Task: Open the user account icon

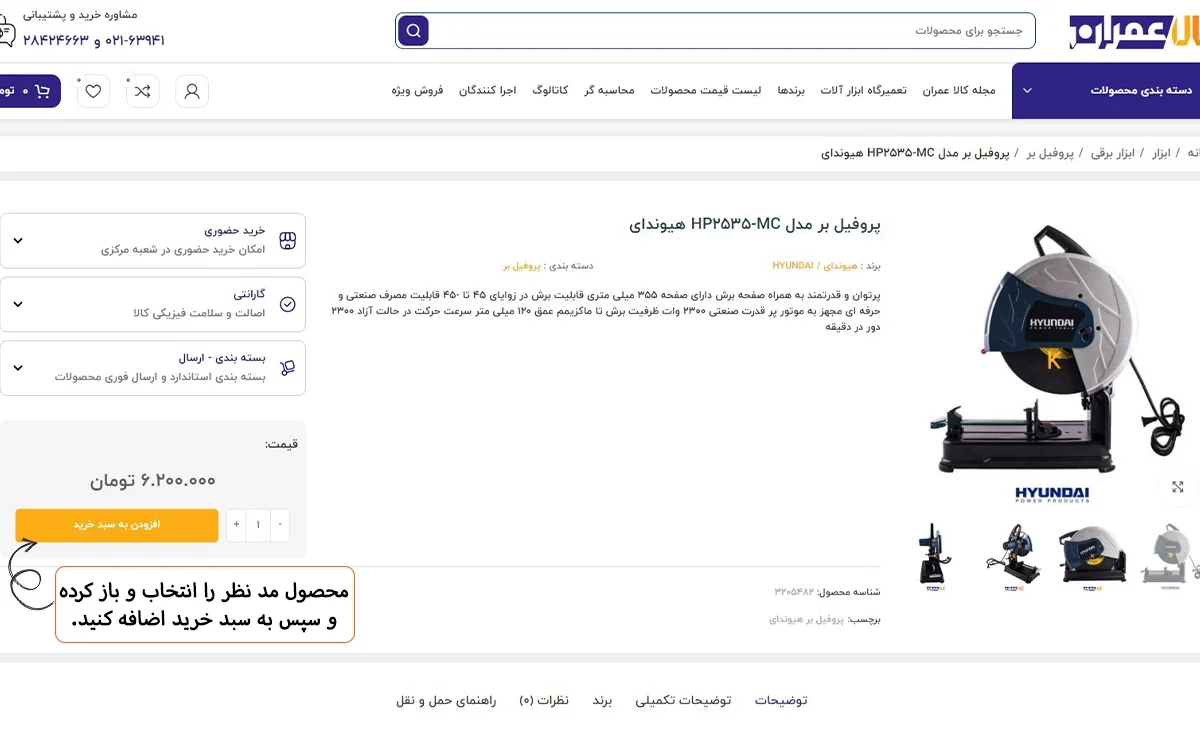Action: [x=192, y=91]
